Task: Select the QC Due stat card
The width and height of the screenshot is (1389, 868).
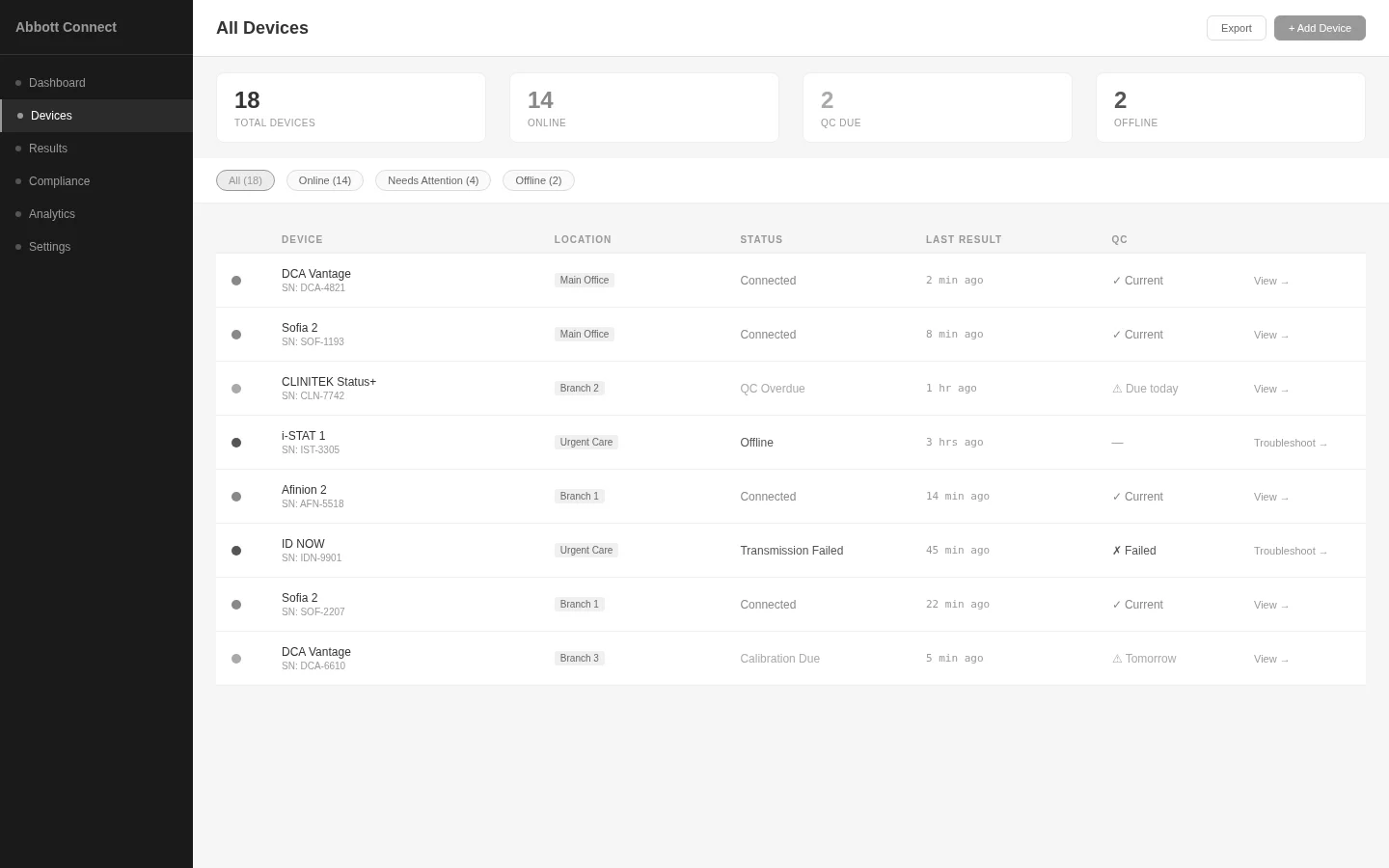Action: click(x=937, y=107)
